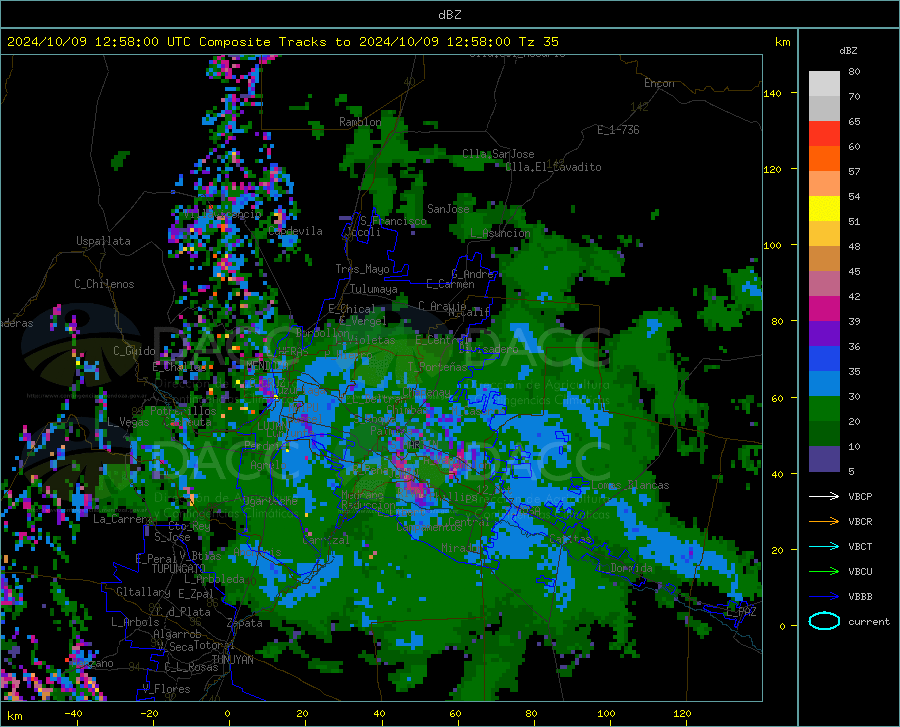Click the TUPUNGATO place label

[x=179, y=569]
